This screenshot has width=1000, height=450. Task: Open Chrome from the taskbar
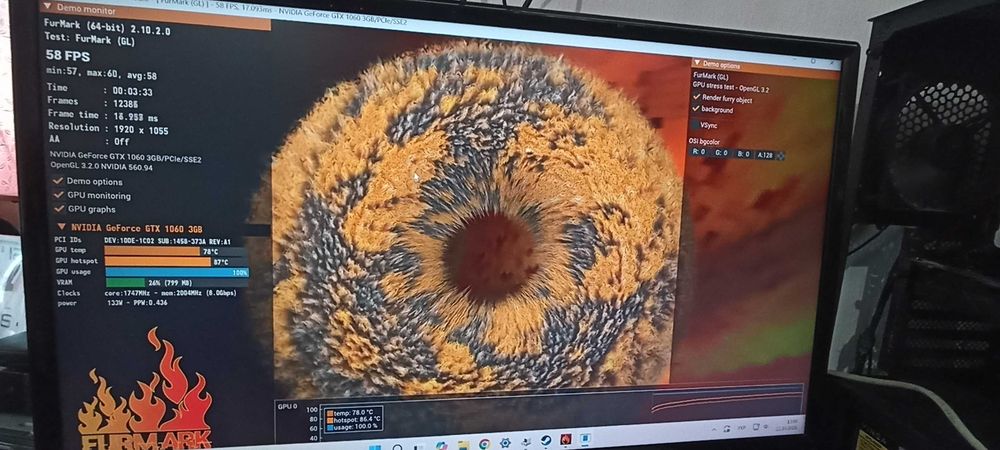(484, 444)
